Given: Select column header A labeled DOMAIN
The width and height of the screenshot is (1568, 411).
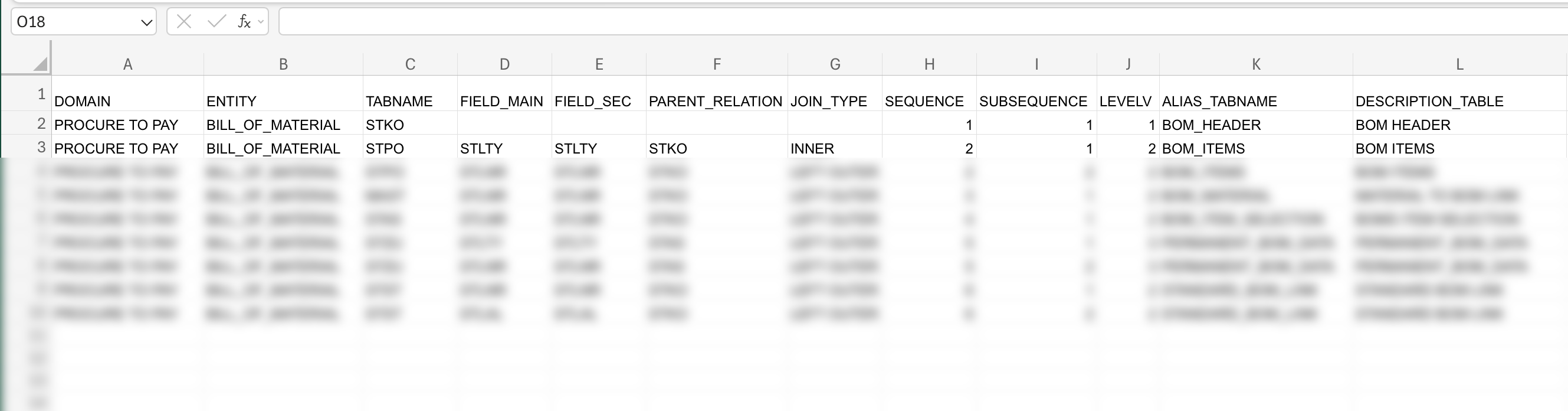Looking at the screenshot, I should [128, 63].
